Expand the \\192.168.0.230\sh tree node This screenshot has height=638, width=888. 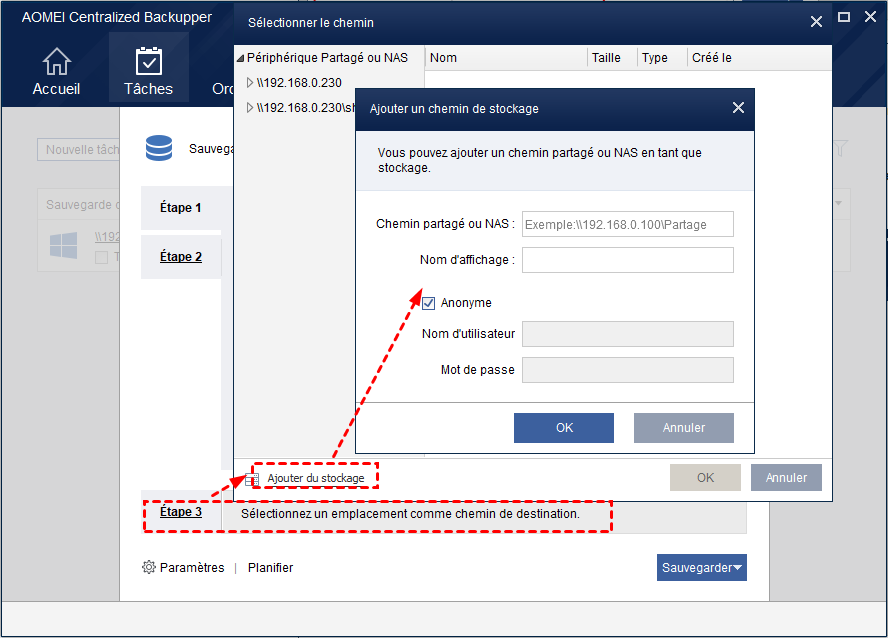pyautogui.click(x=250, y=108)
